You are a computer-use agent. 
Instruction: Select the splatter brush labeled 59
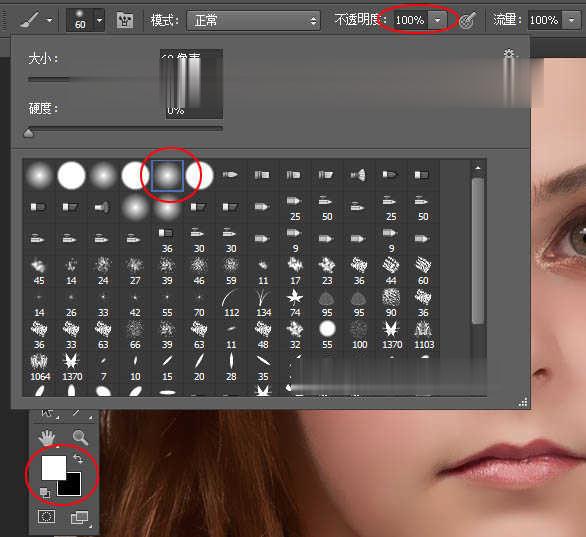231,271
